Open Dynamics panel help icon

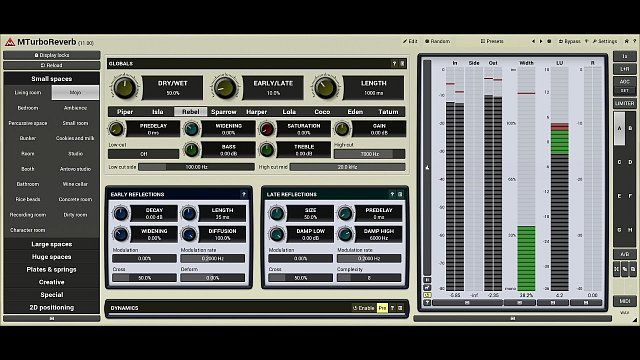pyautogui.click(x=392, y=308)
